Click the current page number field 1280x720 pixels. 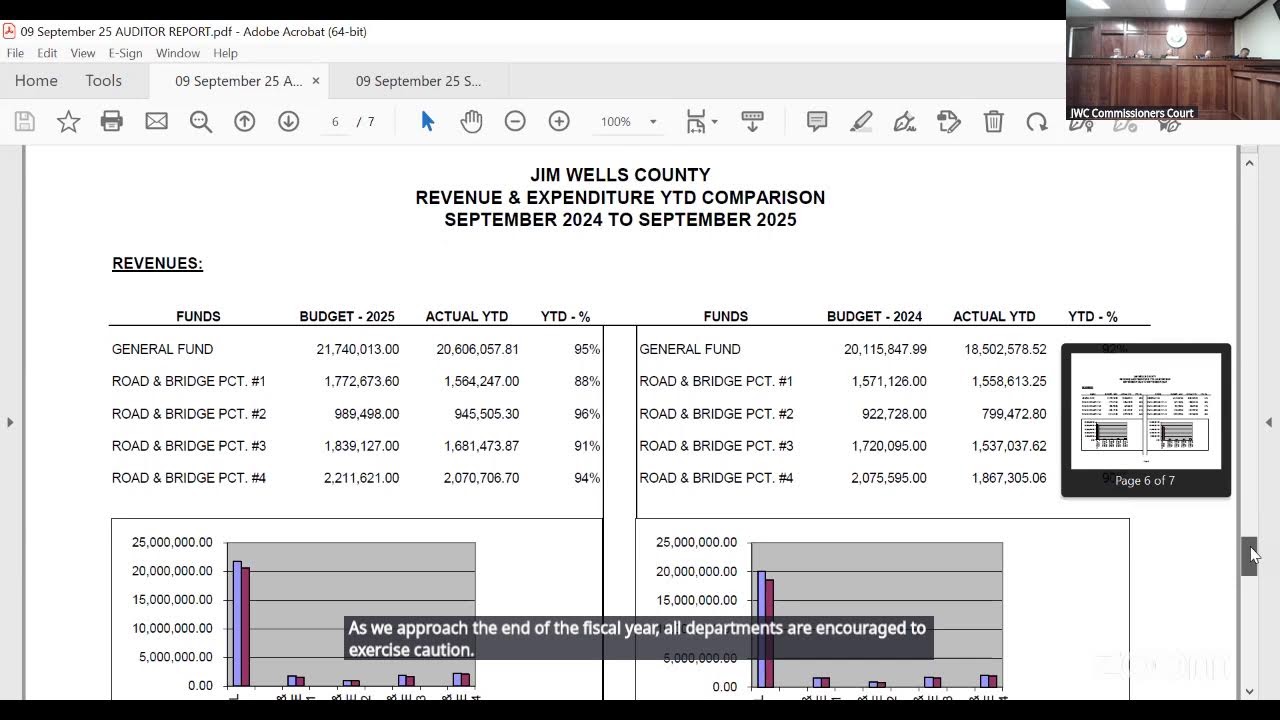click(335, 122)
